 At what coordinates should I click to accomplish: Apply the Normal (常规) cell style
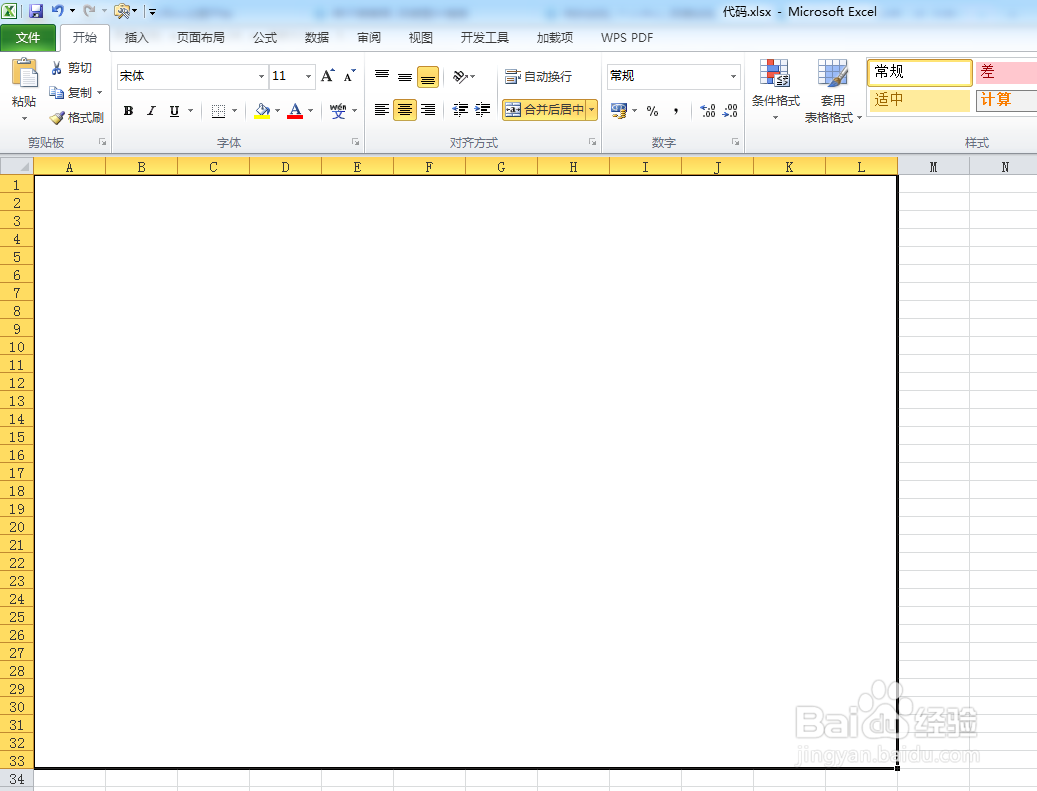[920, 72]
